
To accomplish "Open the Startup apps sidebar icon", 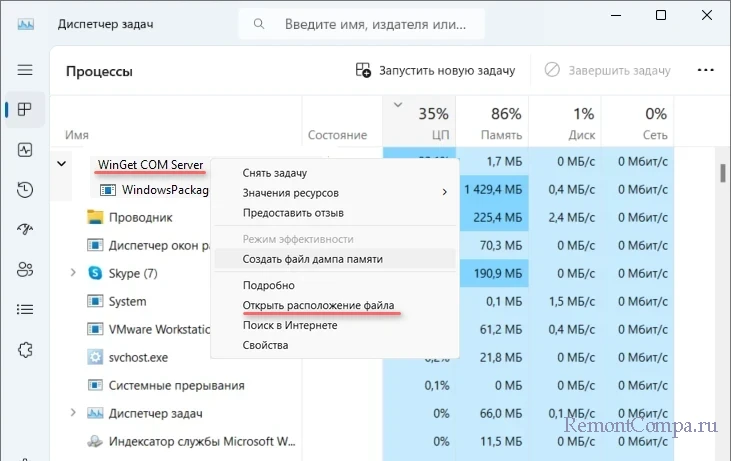I will 25,229.
